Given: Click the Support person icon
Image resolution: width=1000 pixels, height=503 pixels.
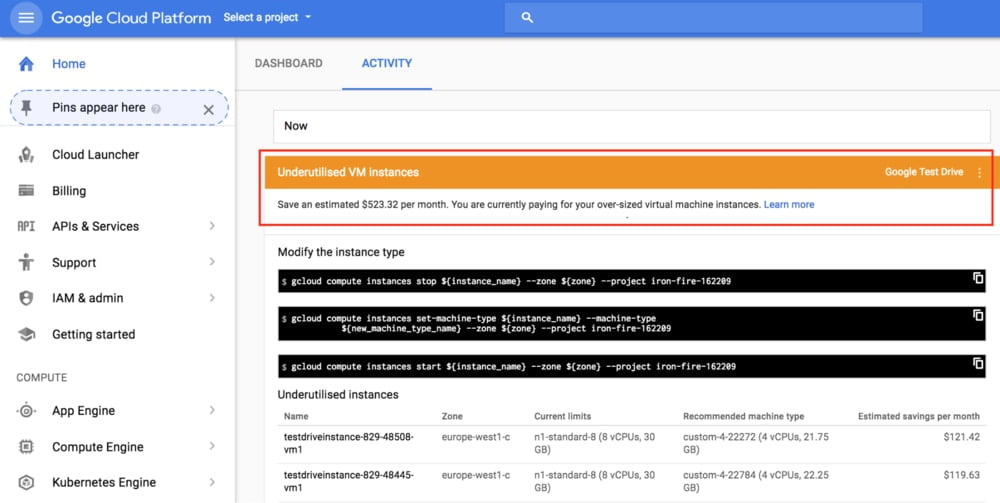Looking at the screenshot, I should 26,262.
